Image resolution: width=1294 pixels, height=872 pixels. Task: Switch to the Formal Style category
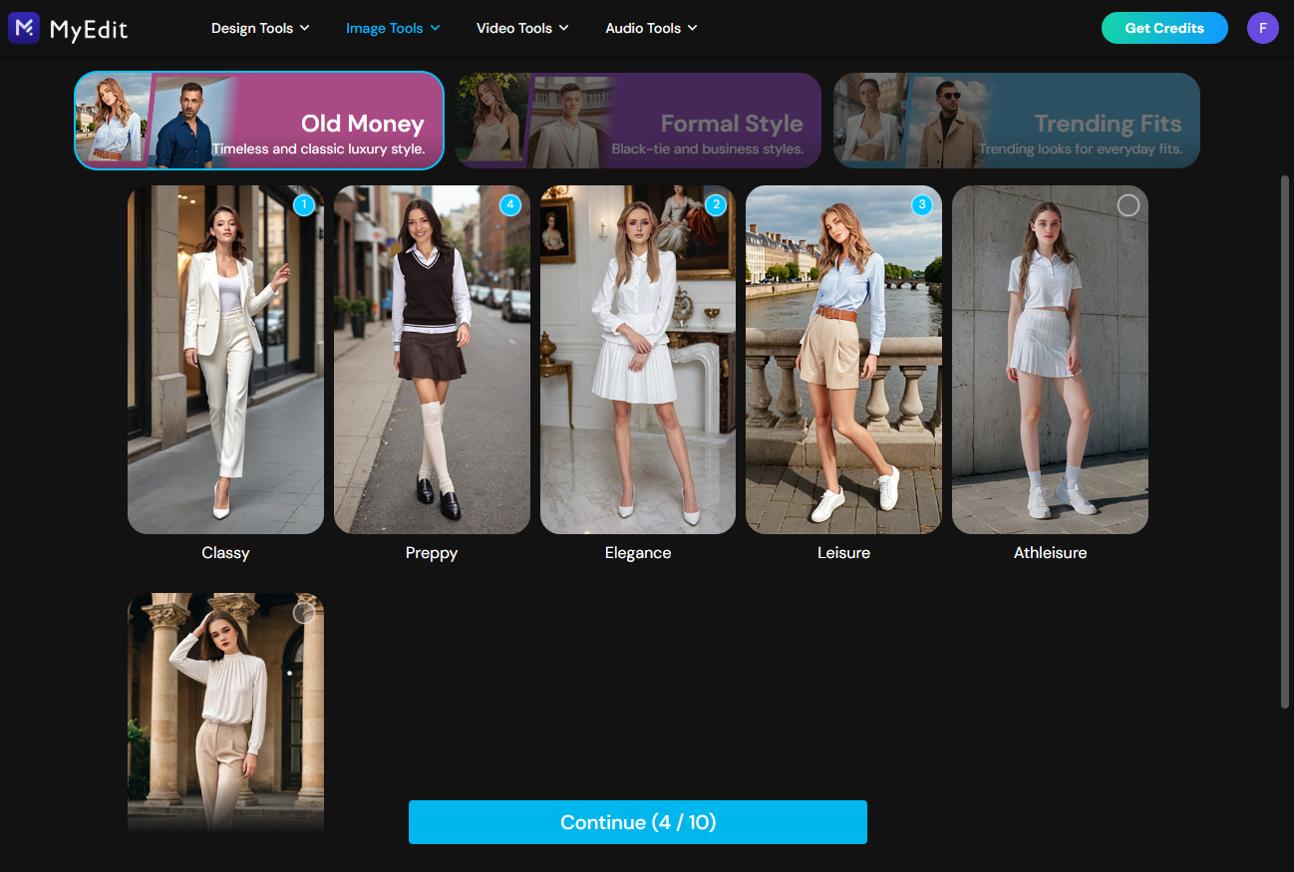(637, 120)
